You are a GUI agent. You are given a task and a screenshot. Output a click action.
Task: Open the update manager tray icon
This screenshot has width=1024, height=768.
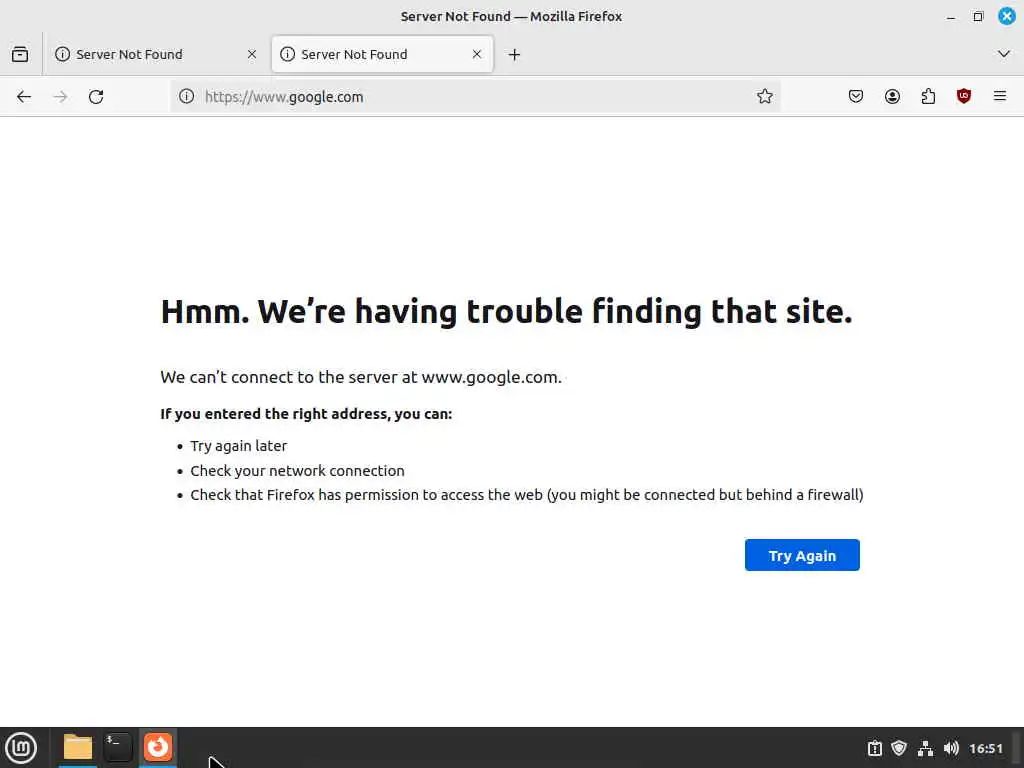click(874, 748)
